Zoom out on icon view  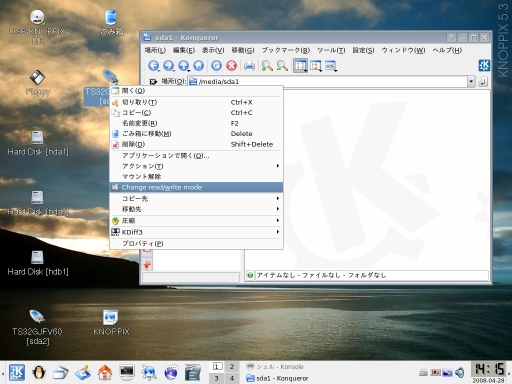282,65
